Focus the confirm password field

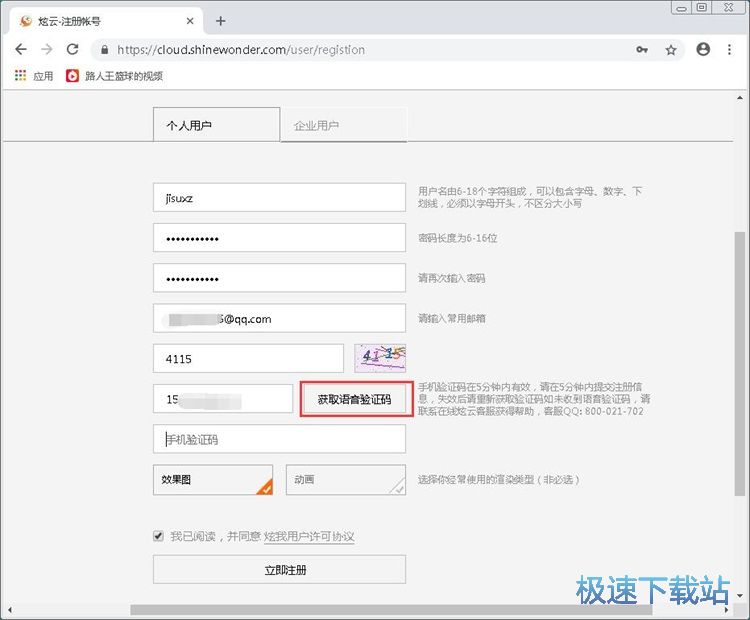(279, 278)
